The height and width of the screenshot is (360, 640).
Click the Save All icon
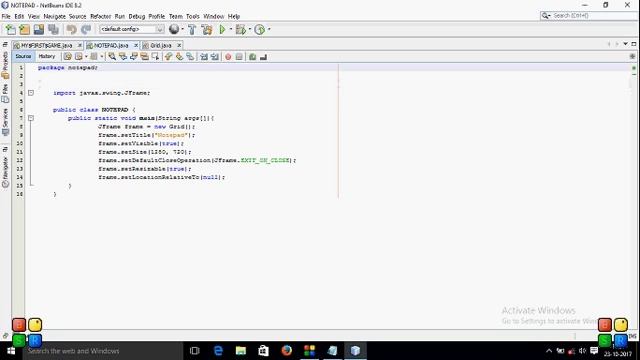click(x=53, y=29)
